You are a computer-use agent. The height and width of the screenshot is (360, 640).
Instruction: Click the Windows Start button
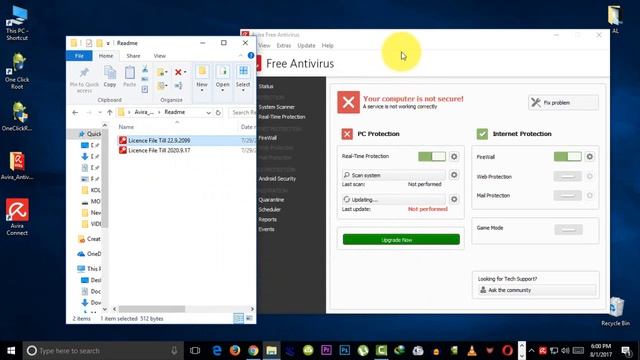[11, 351]
